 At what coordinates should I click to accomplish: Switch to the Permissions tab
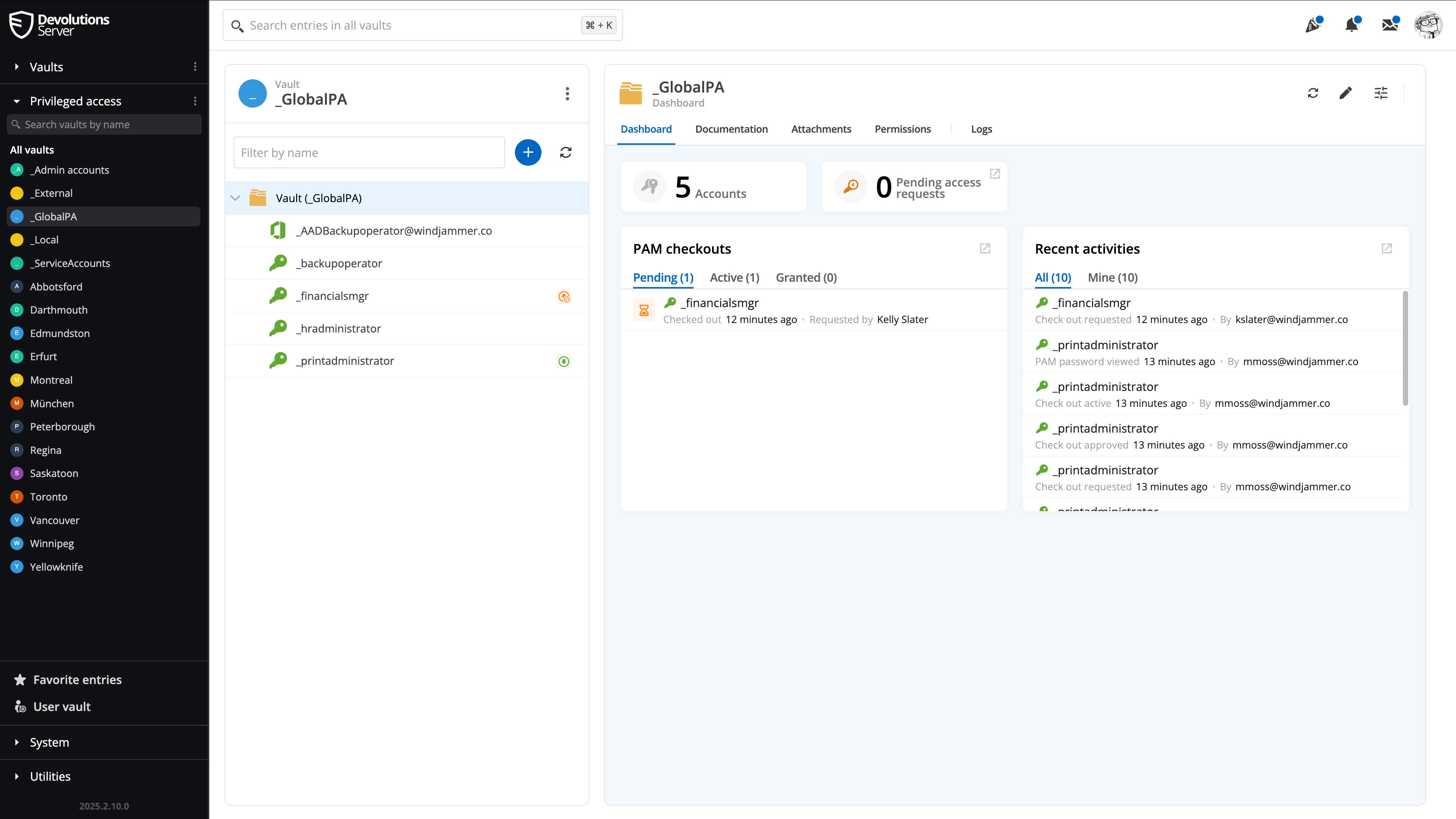click(902, 129)
